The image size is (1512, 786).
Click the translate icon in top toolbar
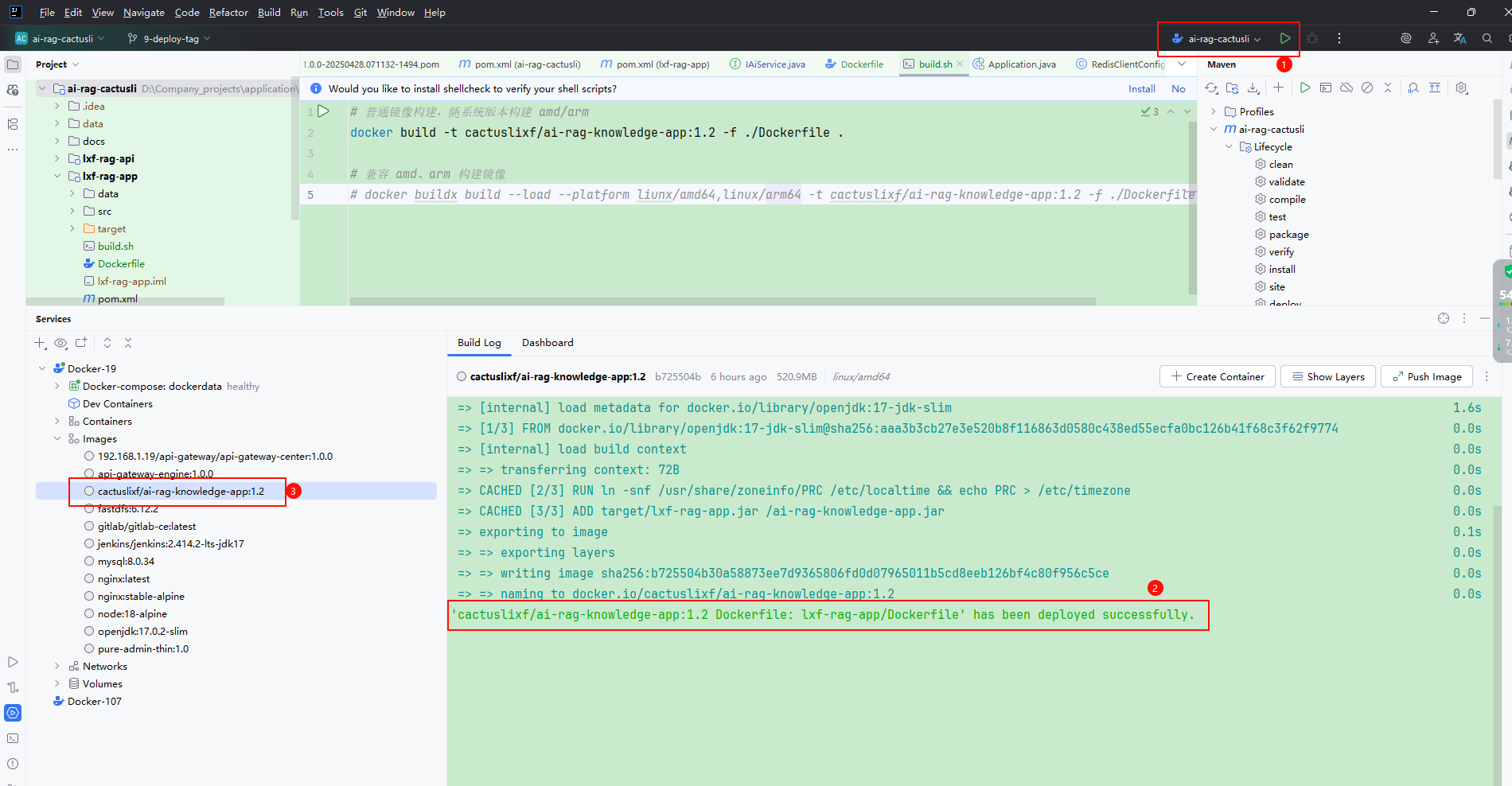pyautogui.click(x=1460, y=38)
